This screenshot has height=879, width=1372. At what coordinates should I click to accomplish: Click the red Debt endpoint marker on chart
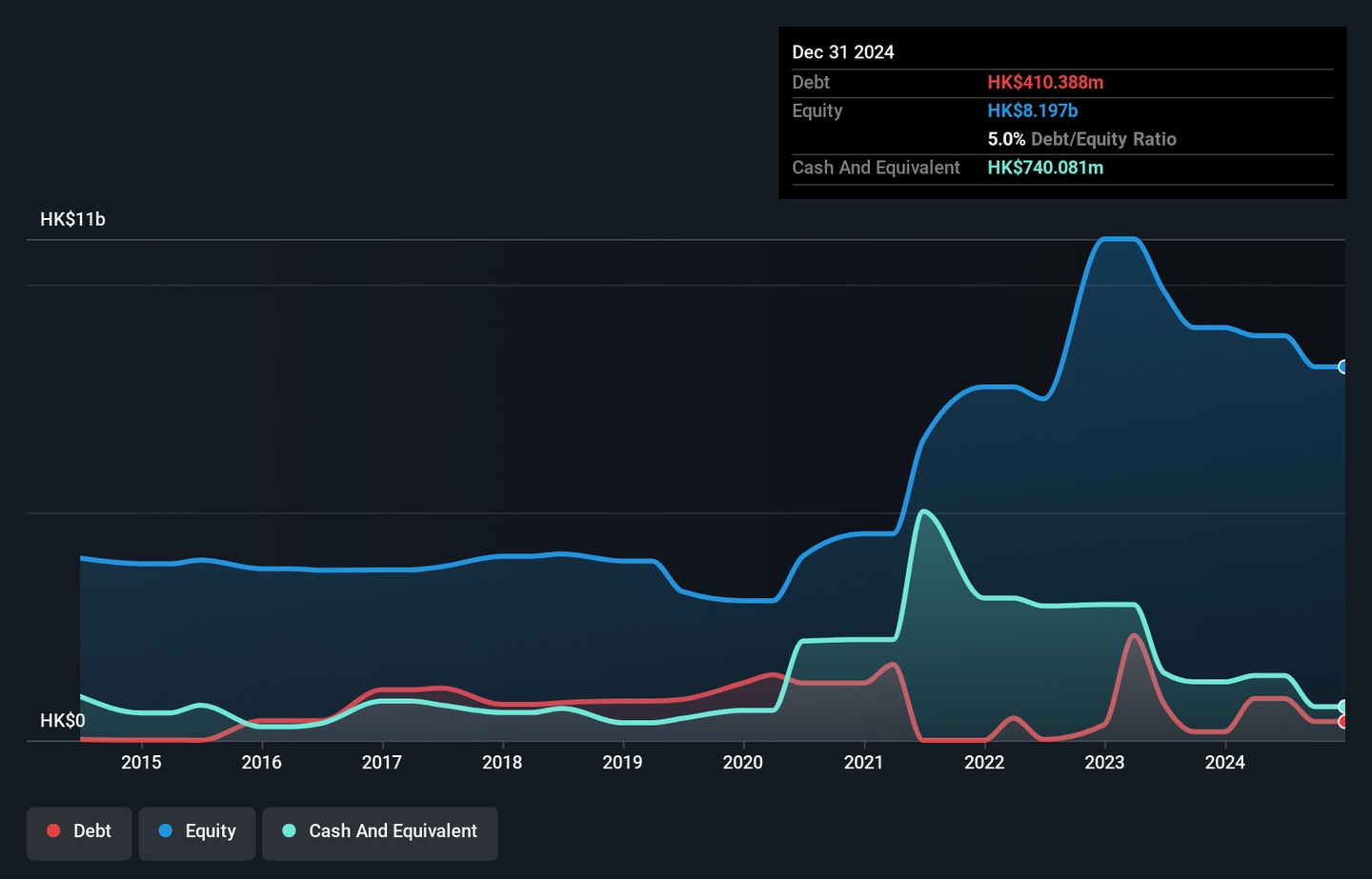pos(1342,722)
